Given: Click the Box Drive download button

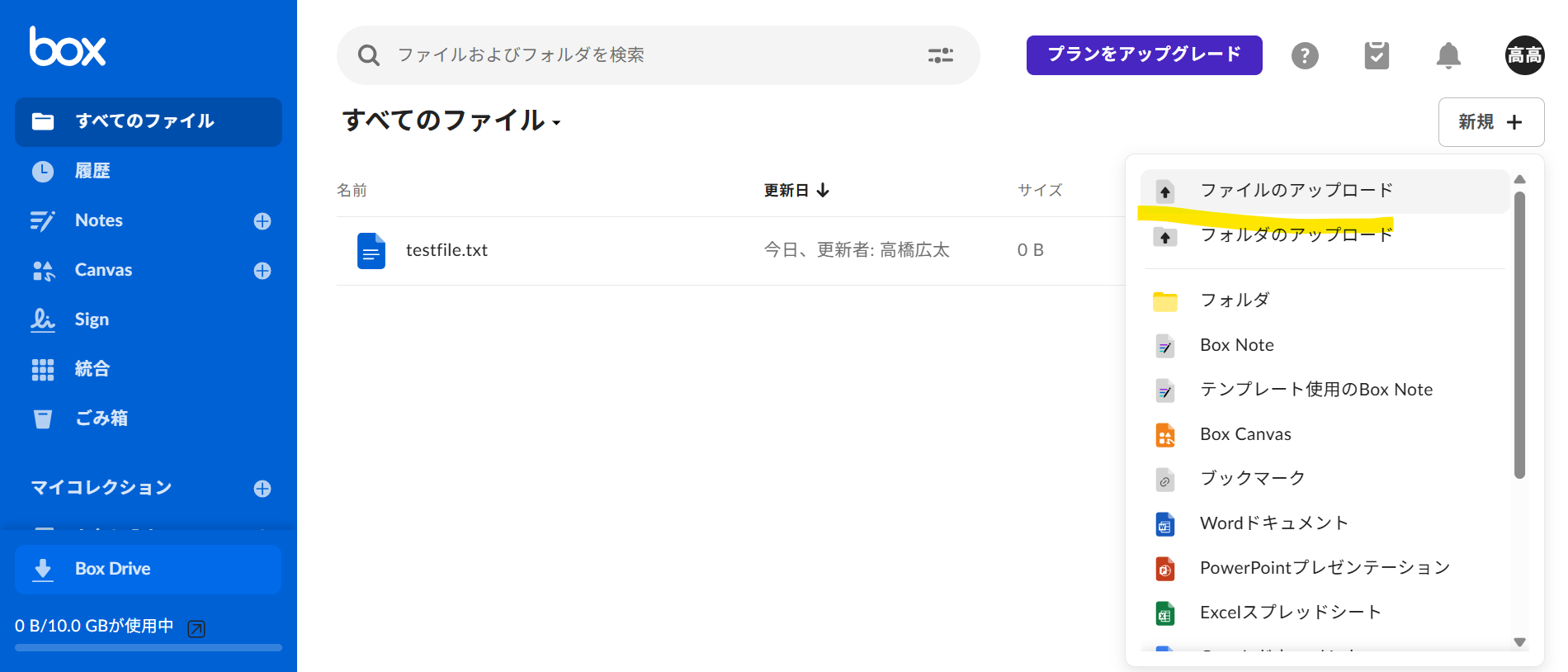Looking at the screenshot, I should (x=149, y=569).
